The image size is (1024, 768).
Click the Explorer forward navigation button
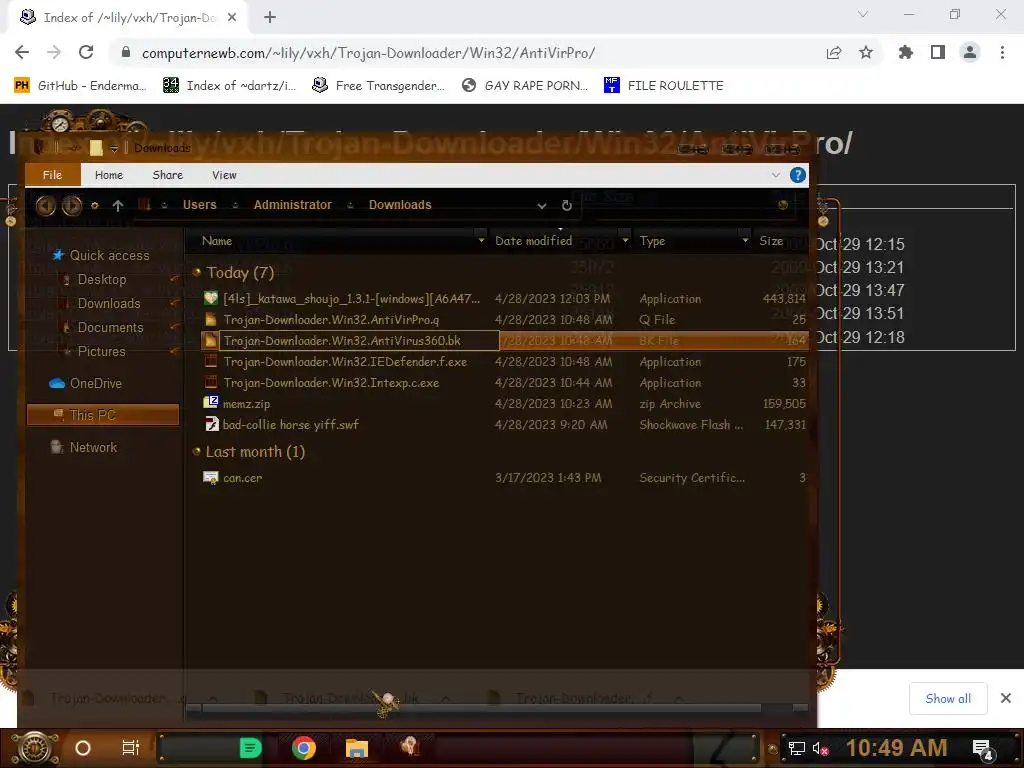[x=72, y=206]
